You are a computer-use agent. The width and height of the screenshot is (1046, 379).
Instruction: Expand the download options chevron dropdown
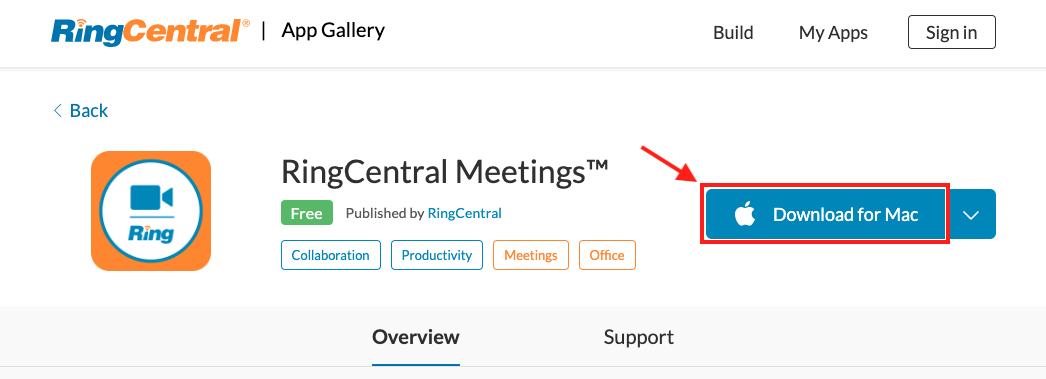coord(971,214)
